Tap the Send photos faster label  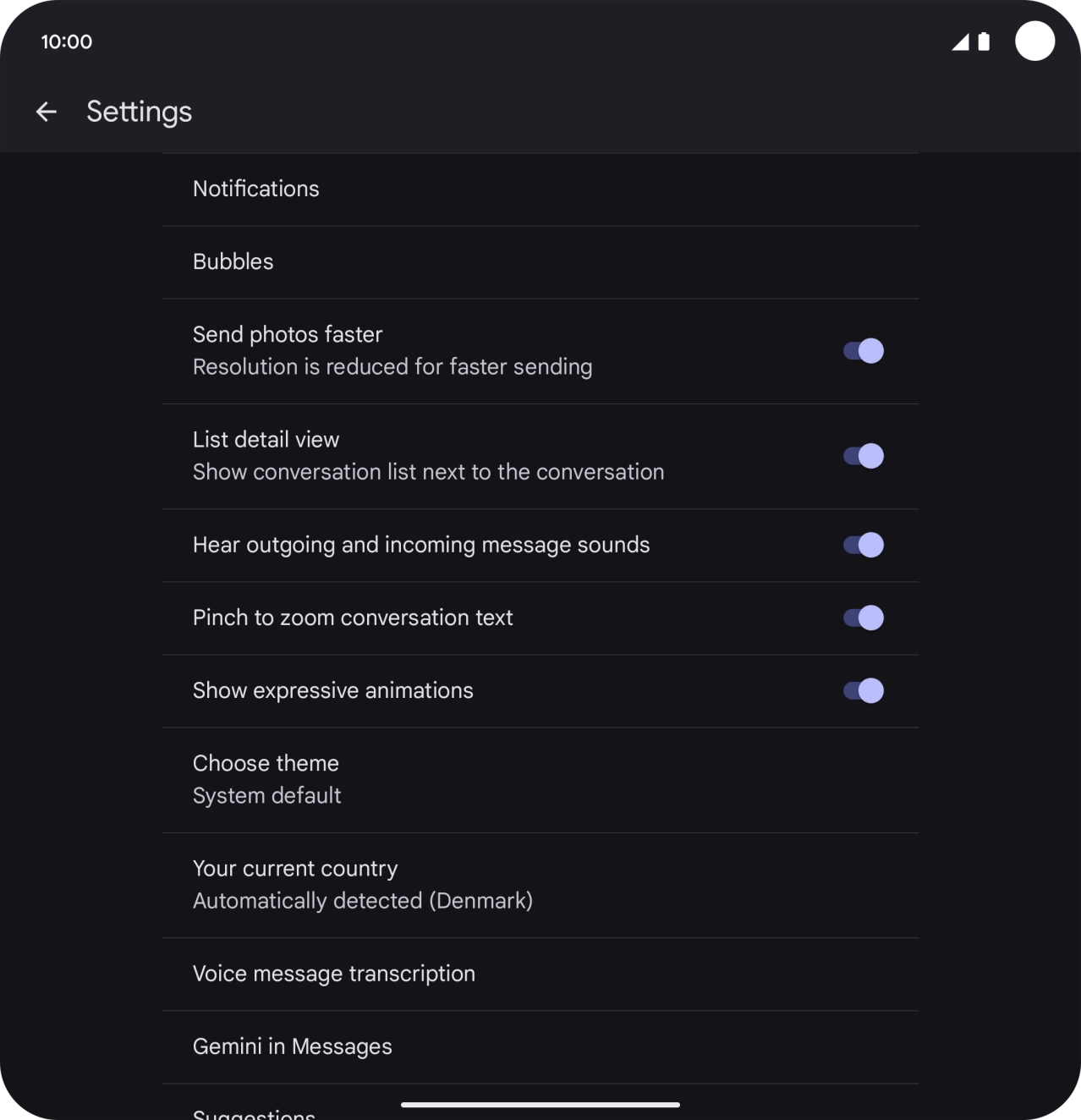[x=288, y=335]
